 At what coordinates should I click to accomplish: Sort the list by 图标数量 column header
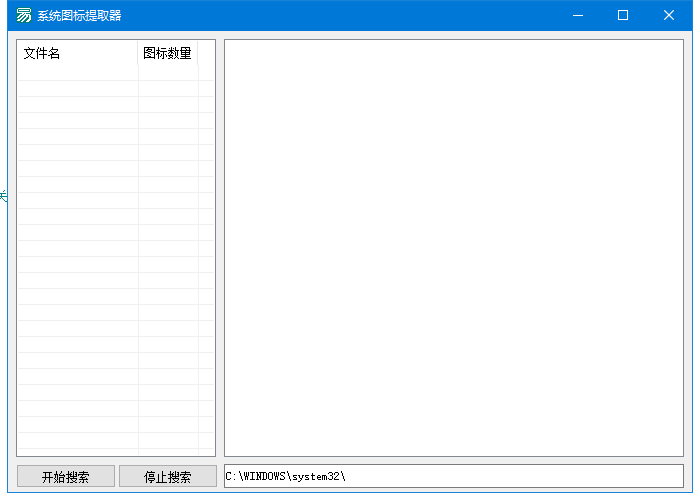click(x=167, y=53)
